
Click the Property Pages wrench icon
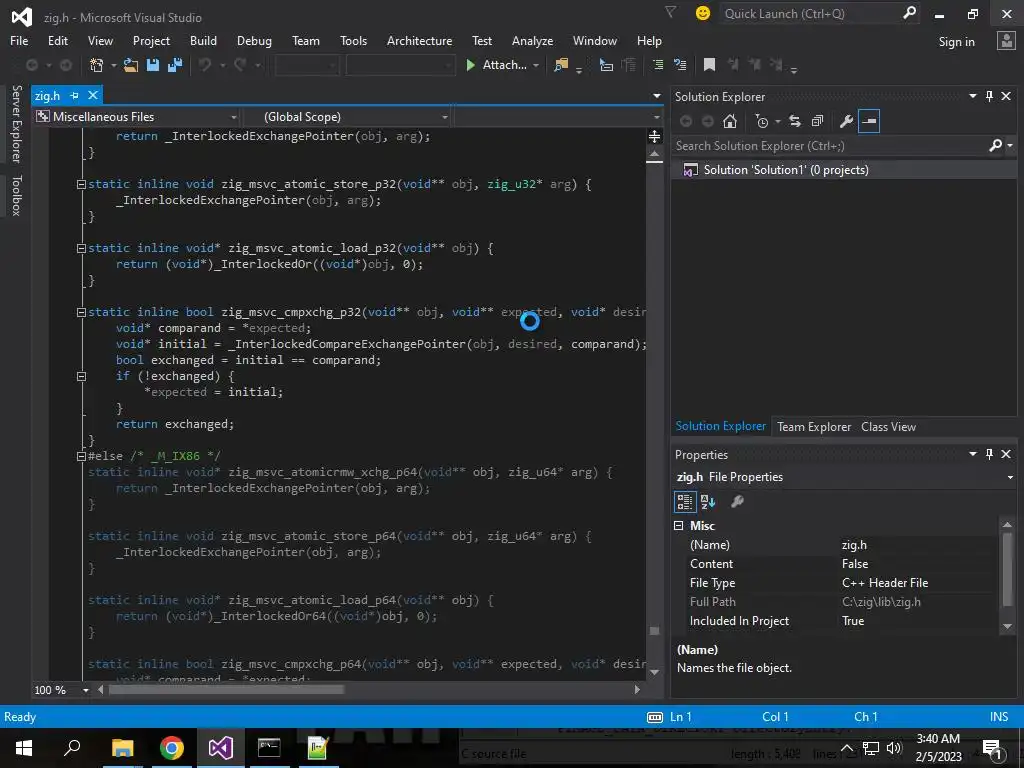(x=737, y=502)
